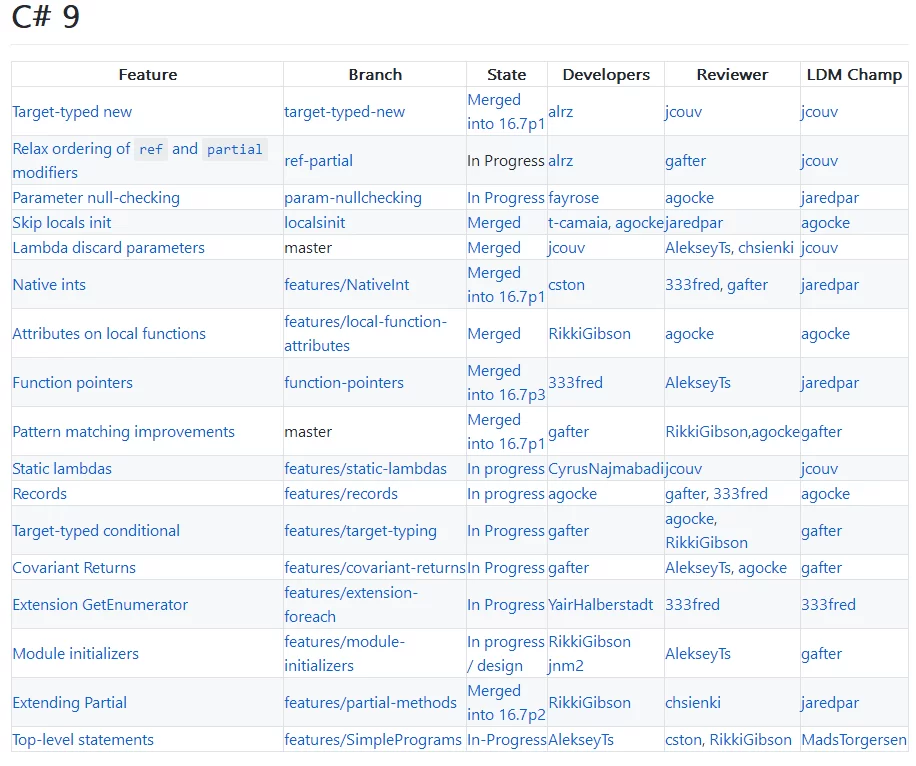Viewport: 916px width, 766px height.
Task: Click the ref-partial branch link
Action: tap(318, 161)
